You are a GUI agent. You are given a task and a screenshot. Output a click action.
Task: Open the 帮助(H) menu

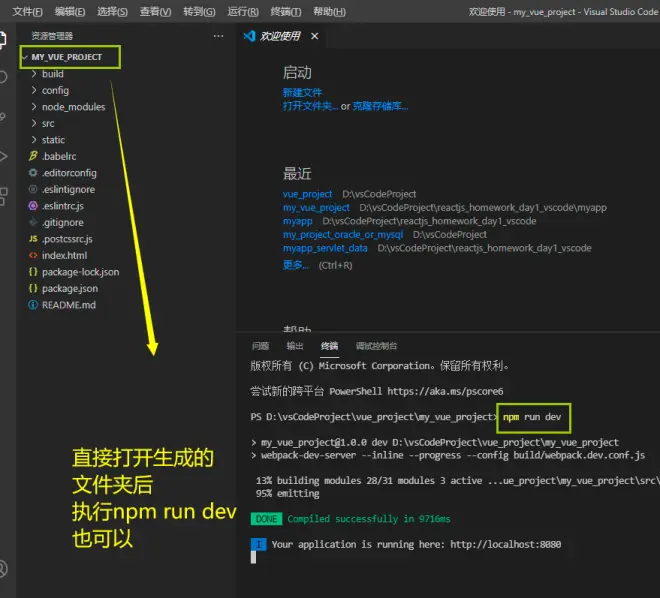(329, 11)
